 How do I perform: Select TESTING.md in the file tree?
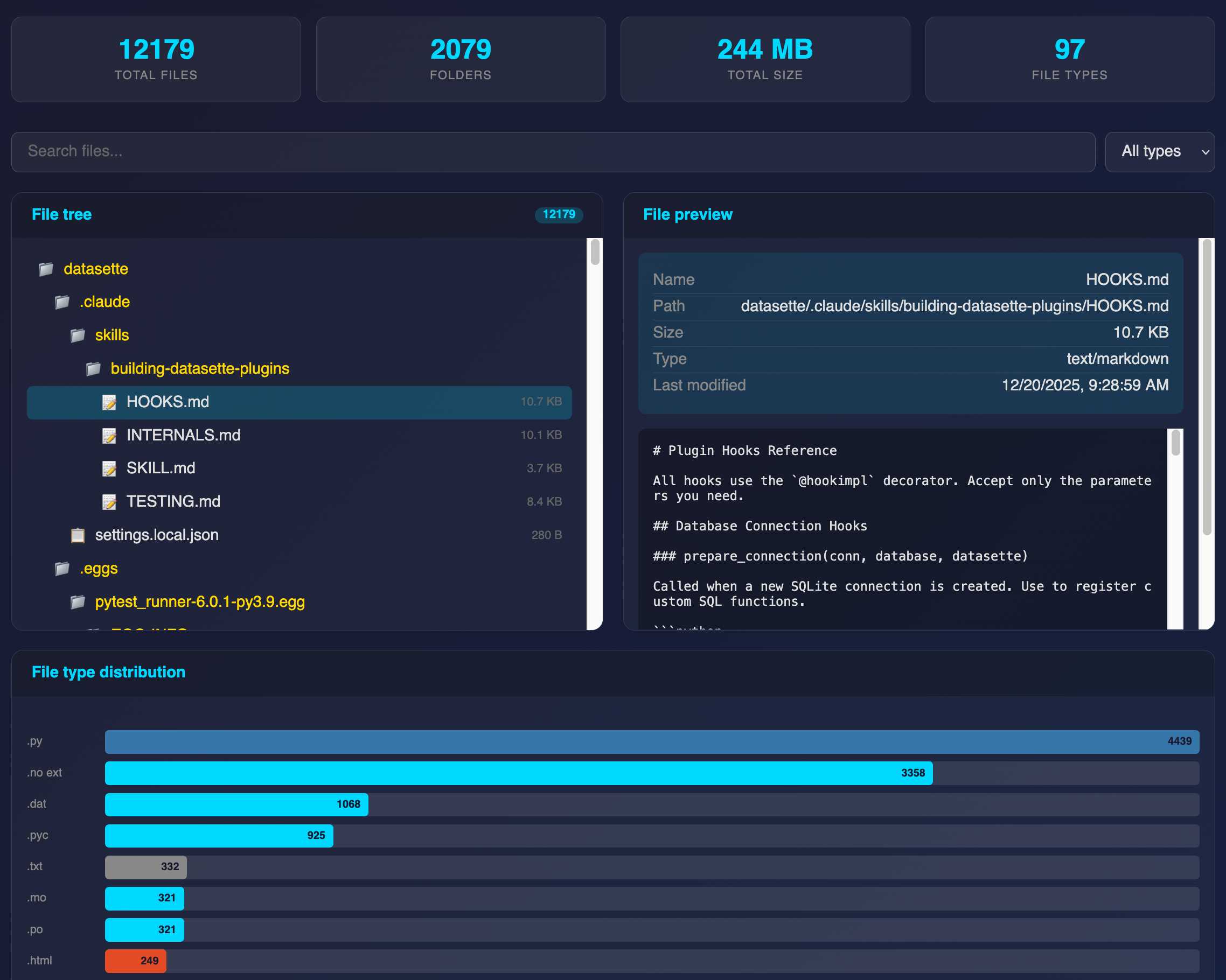173,501
